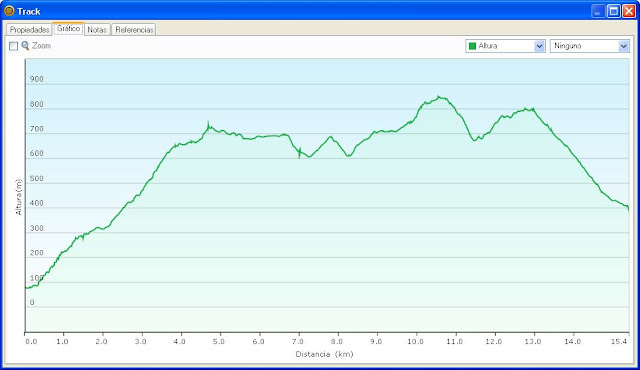Expand the Altura dropdown arrow
Image resolution: width=640 pixels, height=370 pixels.
(539, 46)
